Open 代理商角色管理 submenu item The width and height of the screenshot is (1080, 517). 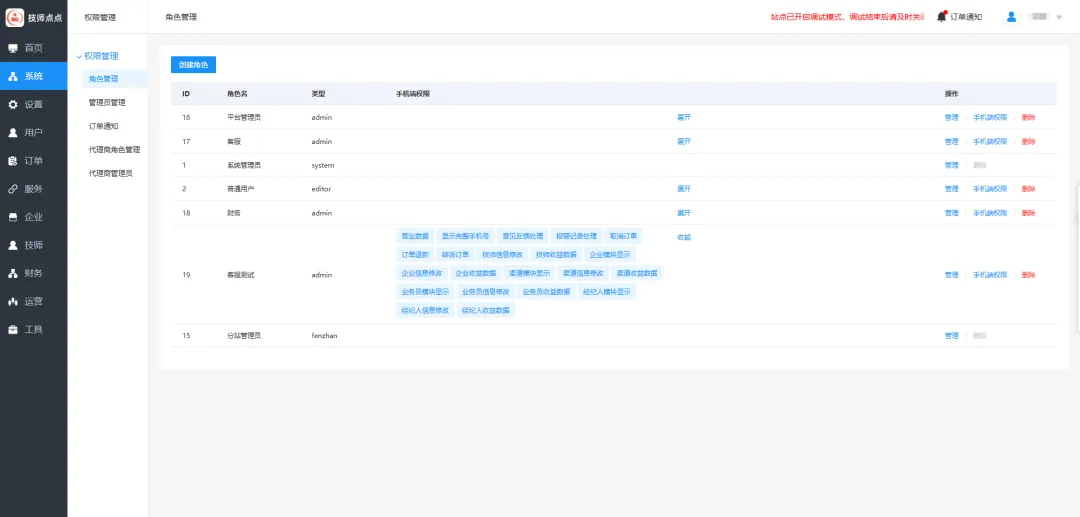tap(114, 149)
